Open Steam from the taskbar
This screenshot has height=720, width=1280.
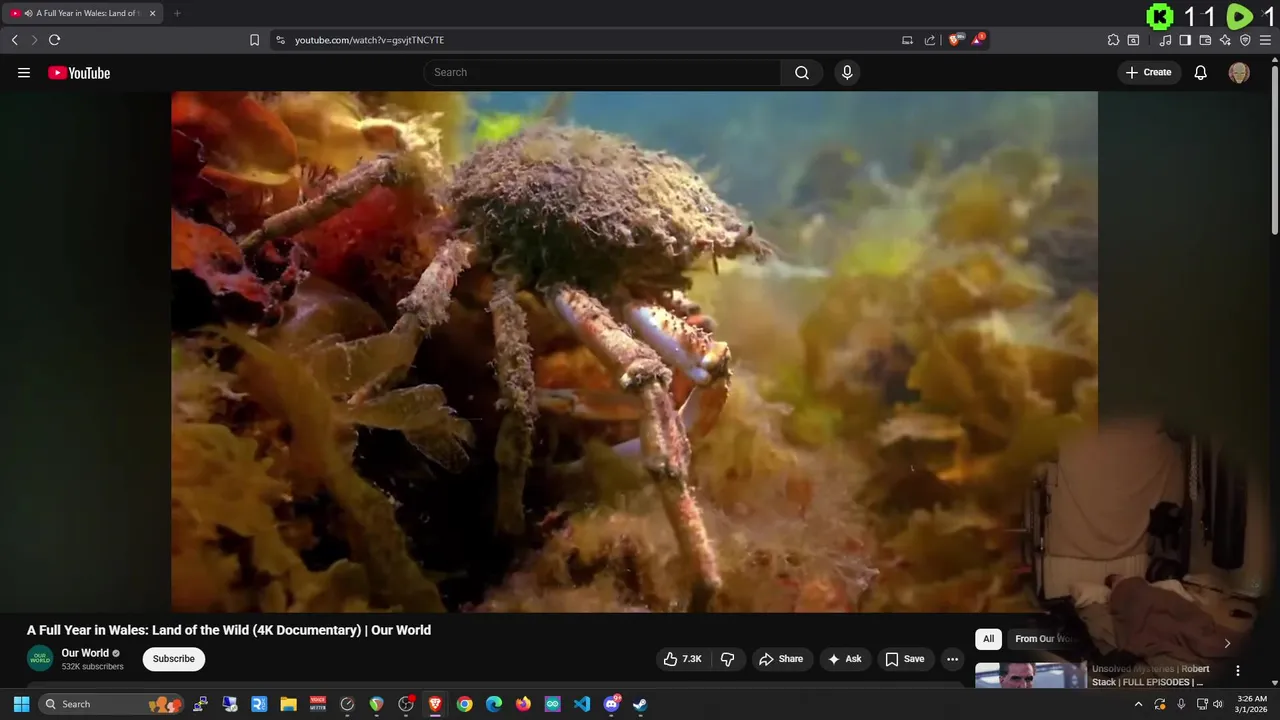click(640, 704)
